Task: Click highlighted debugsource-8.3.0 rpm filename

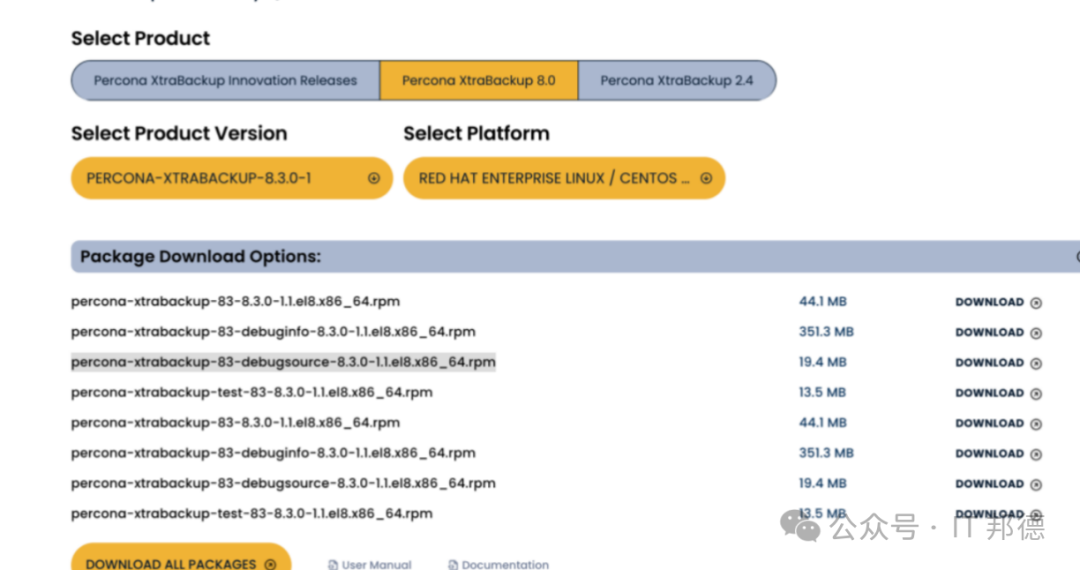Action: click(283, 362)
